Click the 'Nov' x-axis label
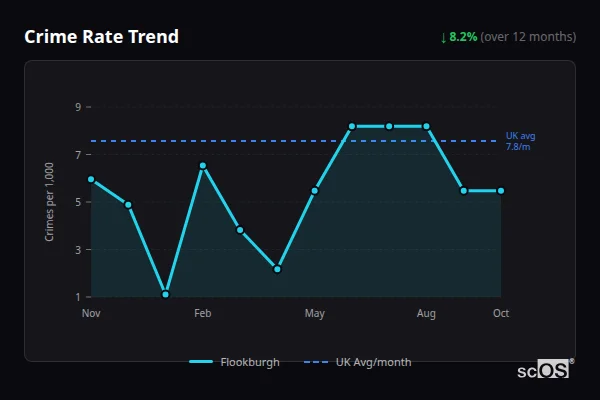 coord(91,313)
